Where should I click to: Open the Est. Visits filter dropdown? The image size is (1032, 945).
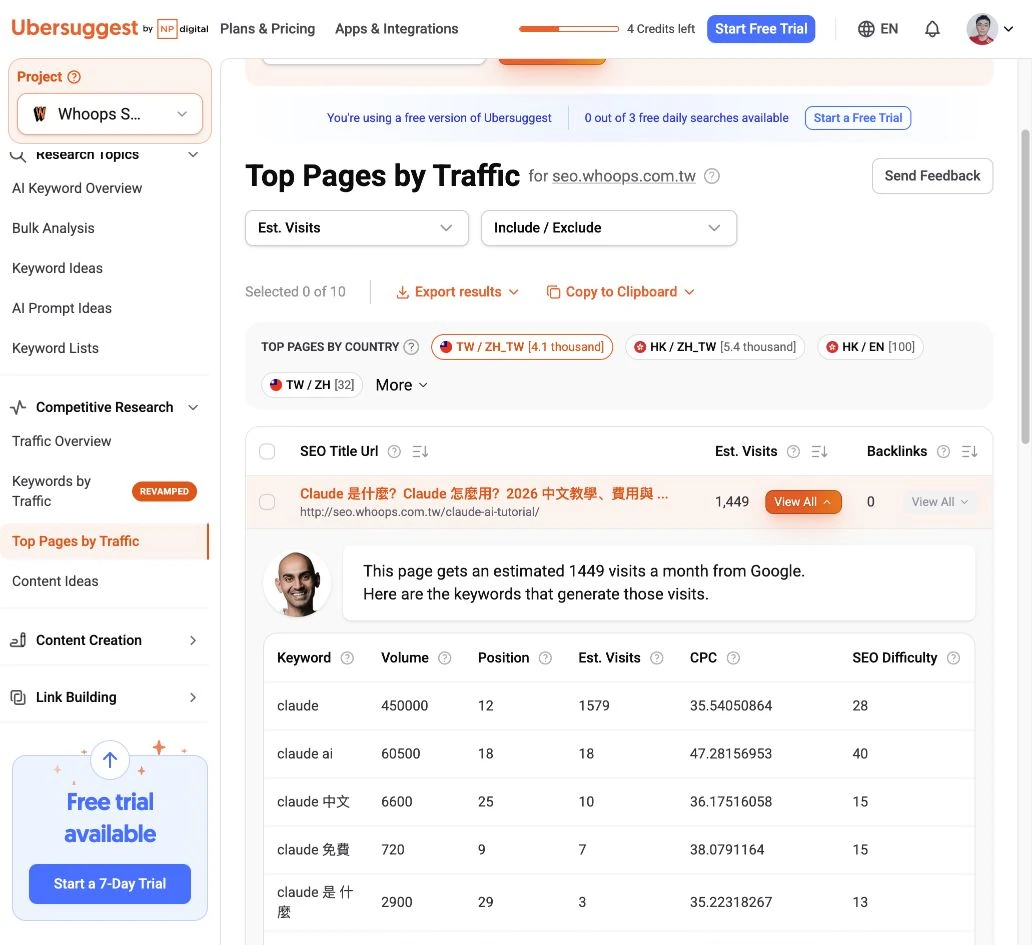click(357, 228)
